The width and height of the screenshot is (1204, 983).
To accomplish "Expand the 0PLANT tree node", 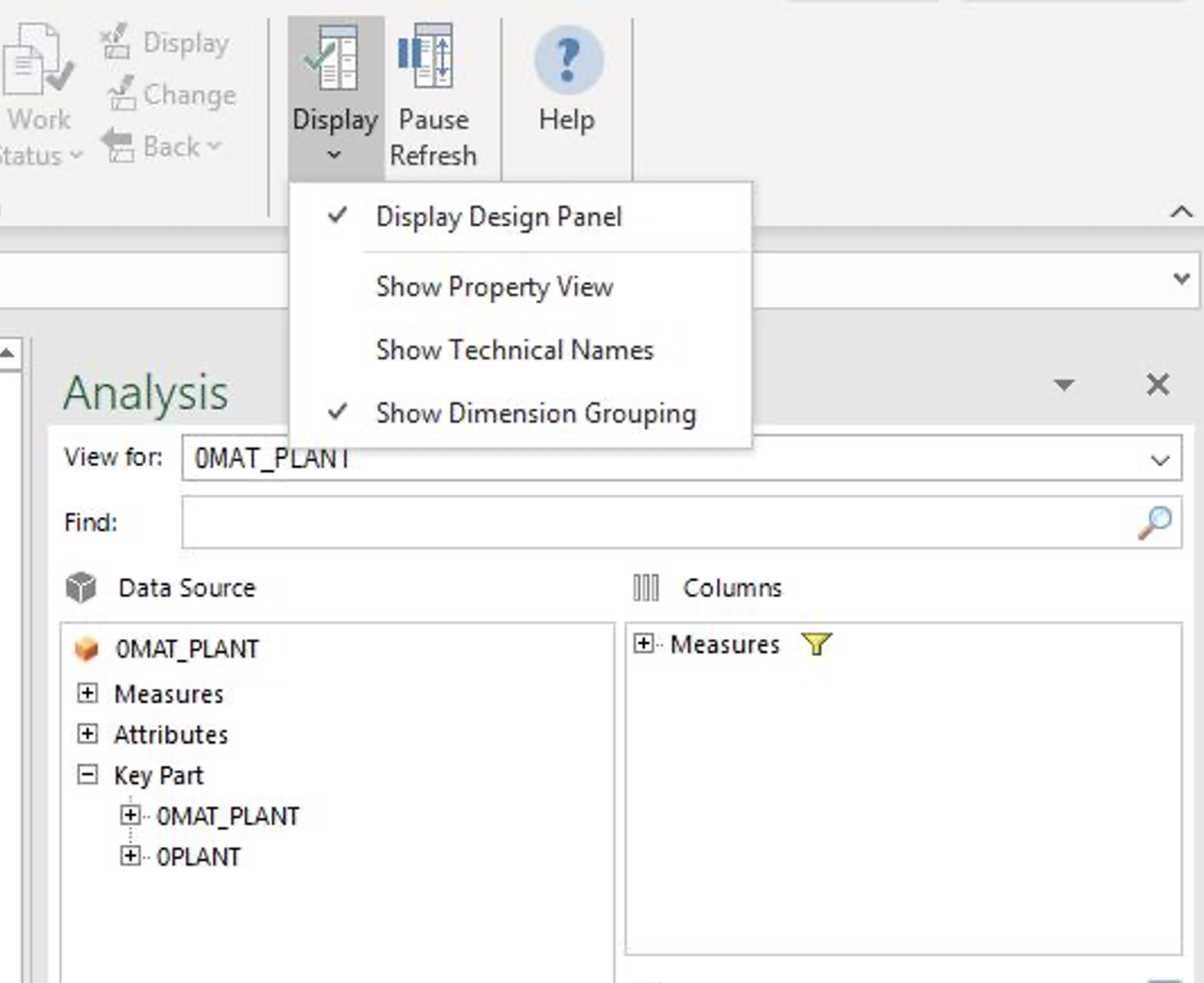I will point(129,856).
